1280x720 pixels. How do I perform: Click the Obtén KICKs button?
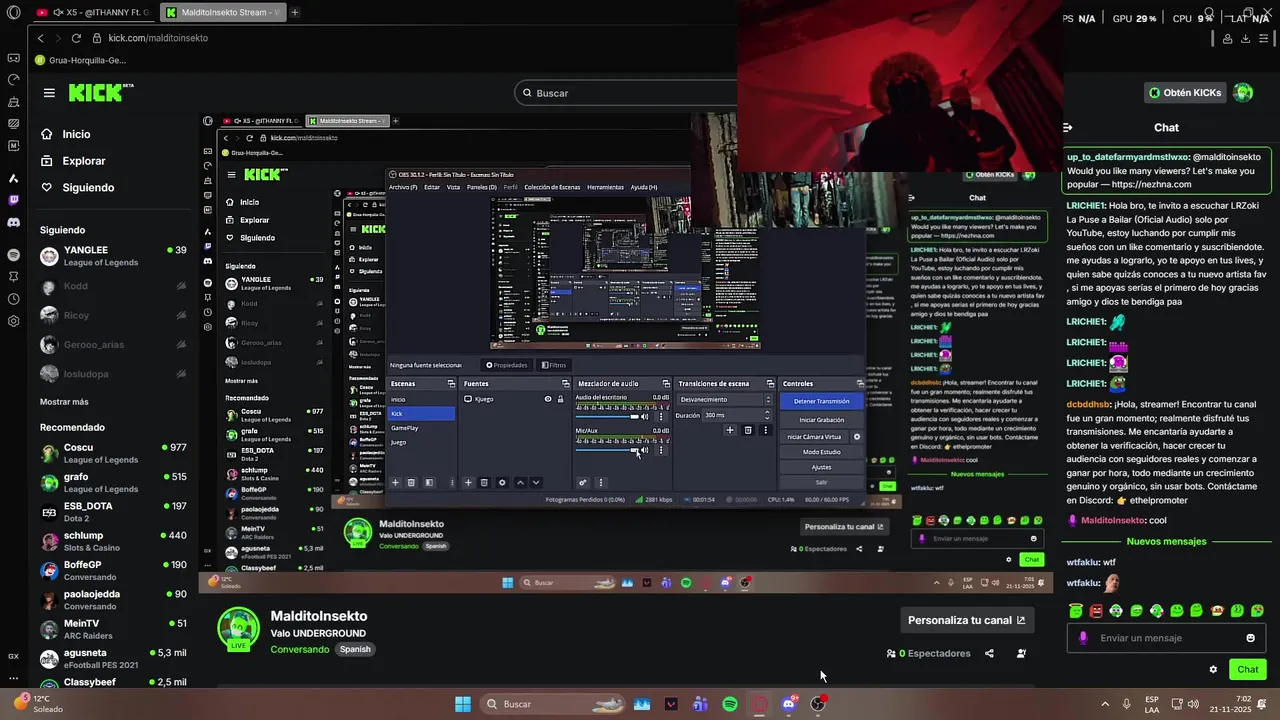(1185, 93)
